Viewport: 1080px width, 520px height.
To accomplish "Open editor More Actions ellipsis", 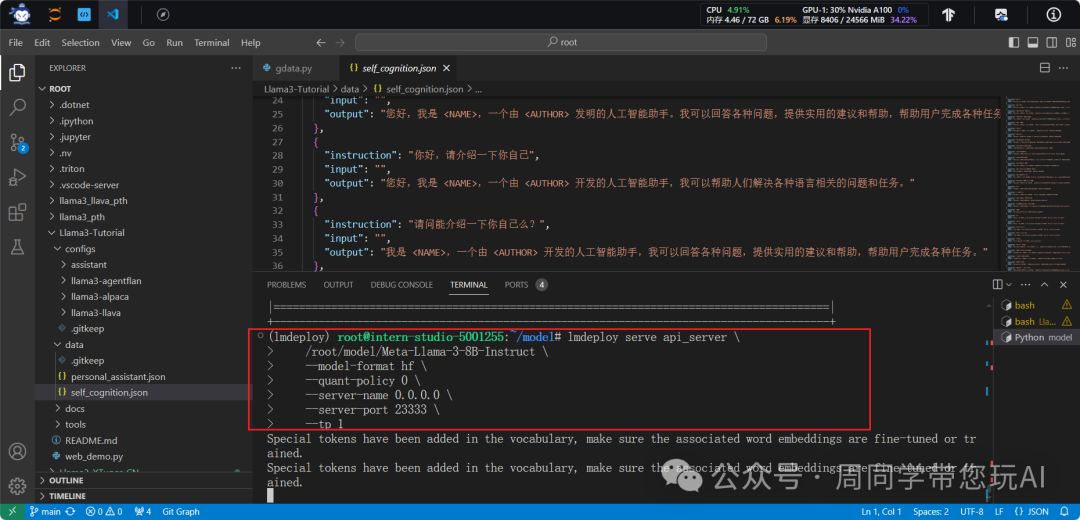I will click(1063, 68).
